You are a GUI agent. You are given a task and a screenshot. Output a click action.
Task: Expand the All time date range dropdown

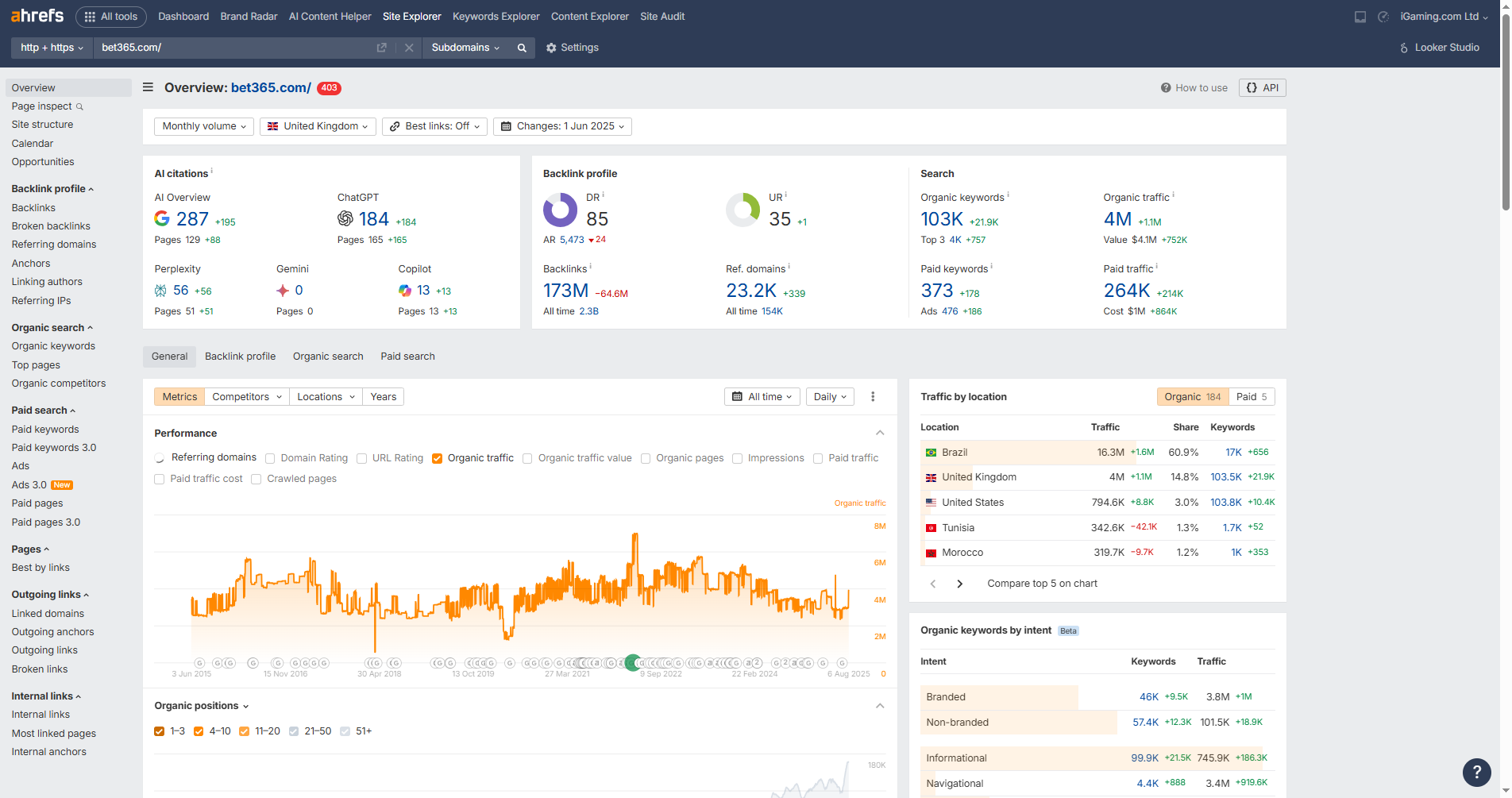(x=762, y=397)
